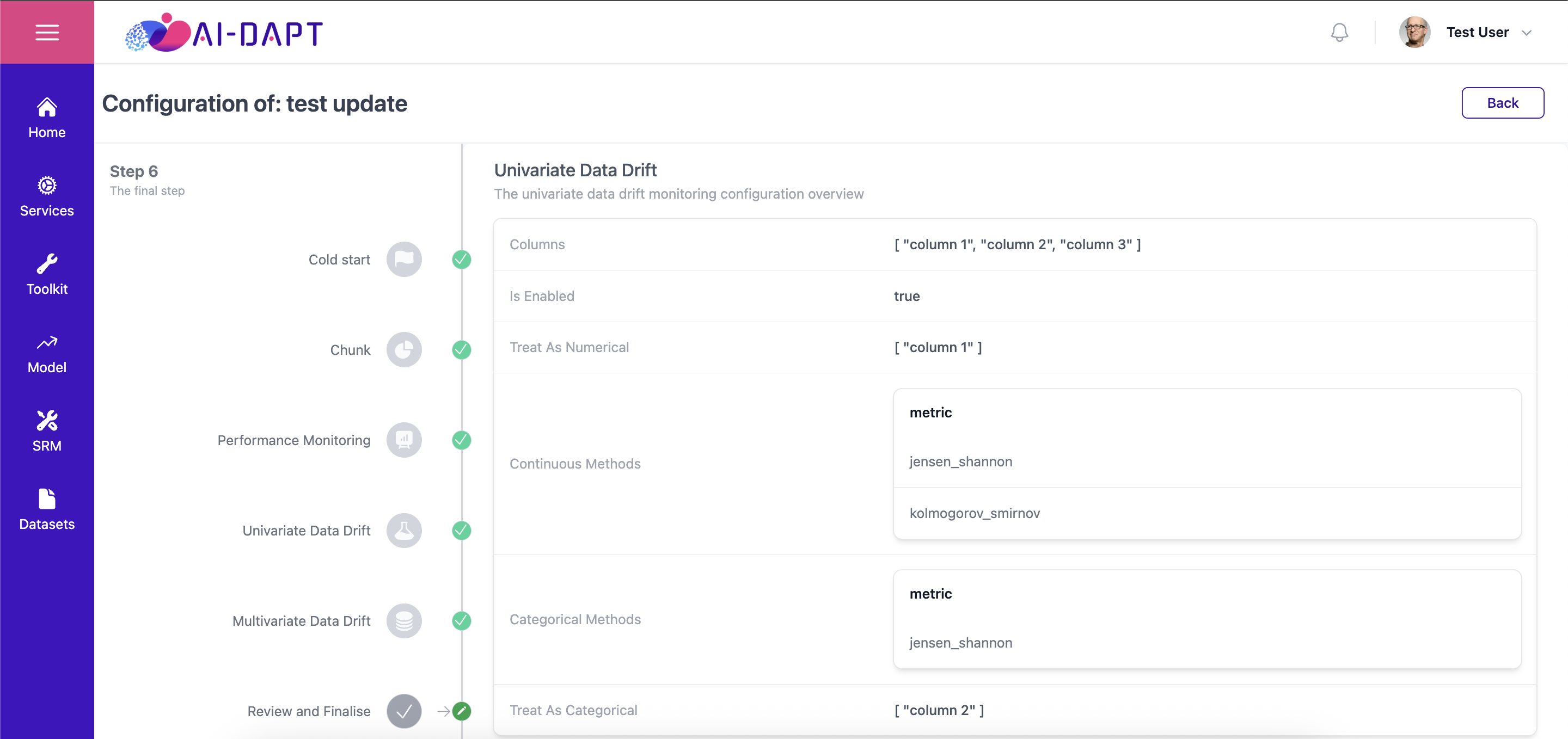The height and width of the screenshot is (739, 1568).
Task: Click the Is Enabled row label
Action: coord(542,296)
